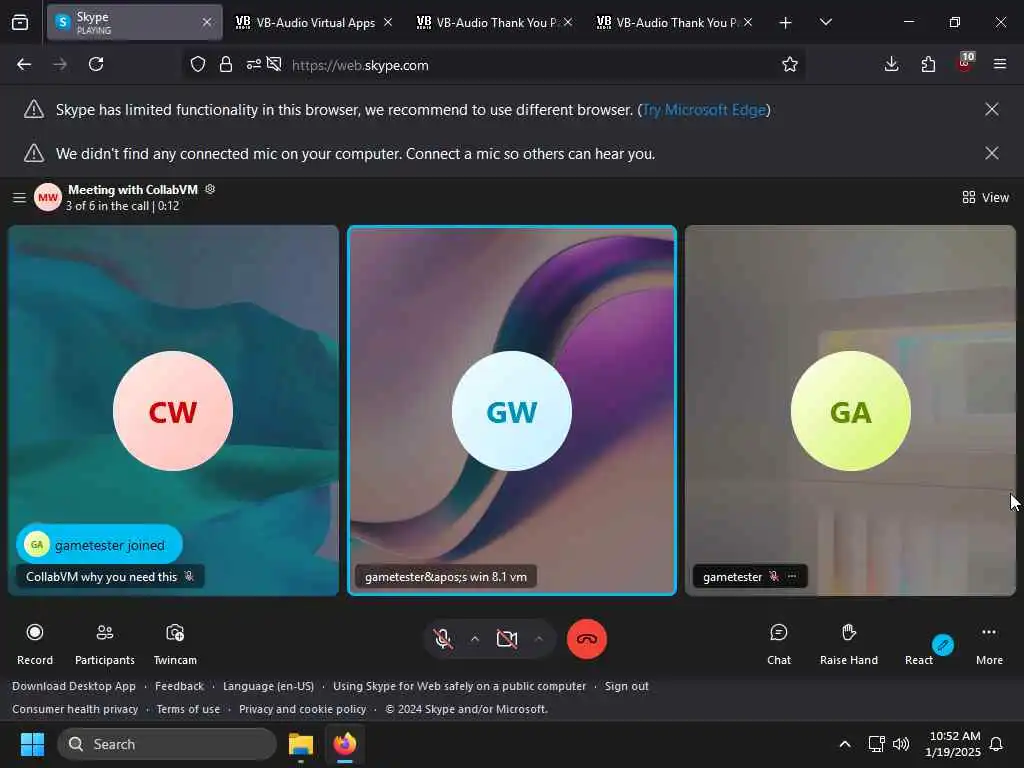View site security padlock info
Image resolution: width=1024 pixels, height=768 pixels.
tap(226, 64)
